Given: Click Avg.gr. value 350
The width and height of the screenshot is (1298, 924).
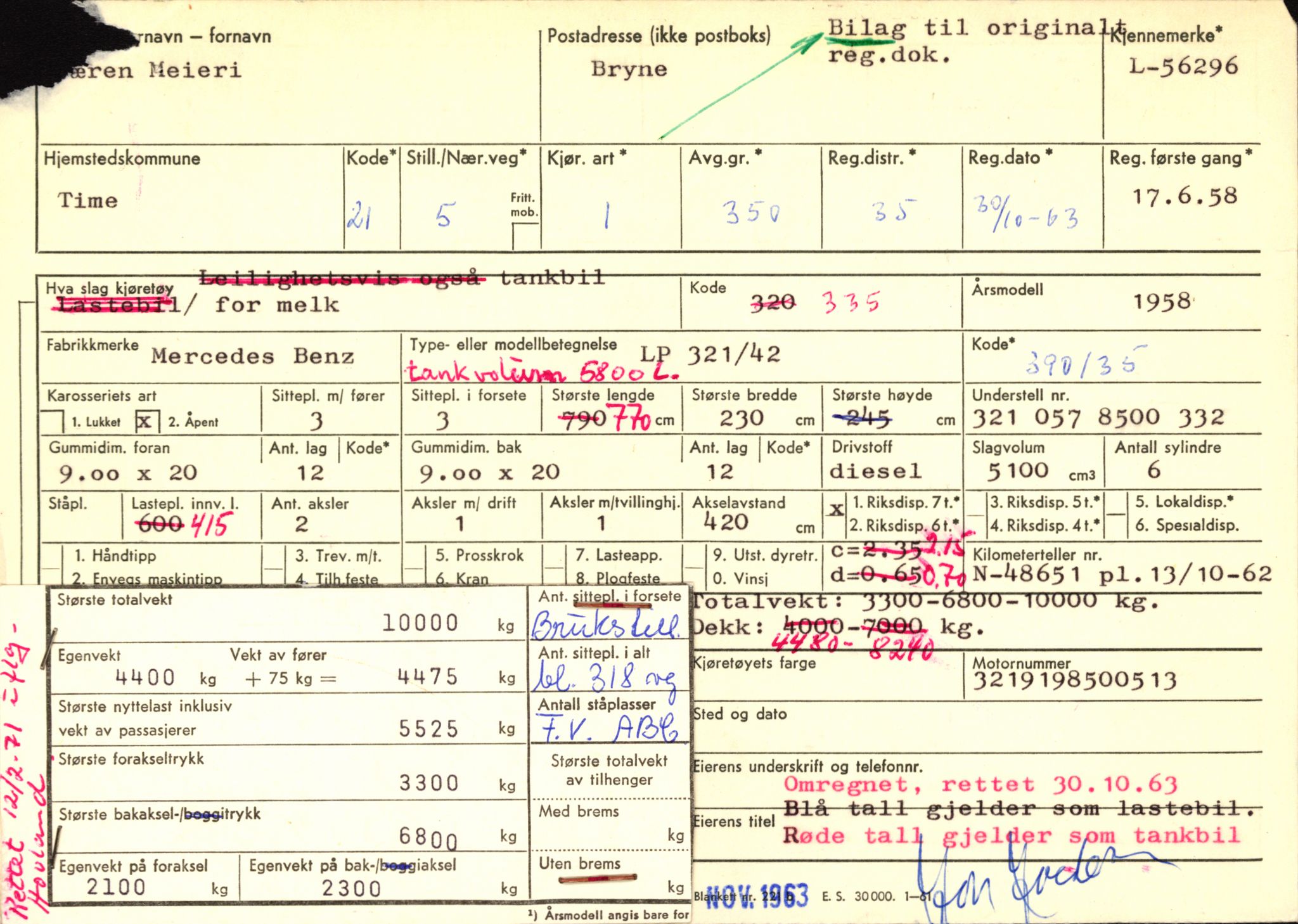Looking at the screenshot, I should 752,214.
